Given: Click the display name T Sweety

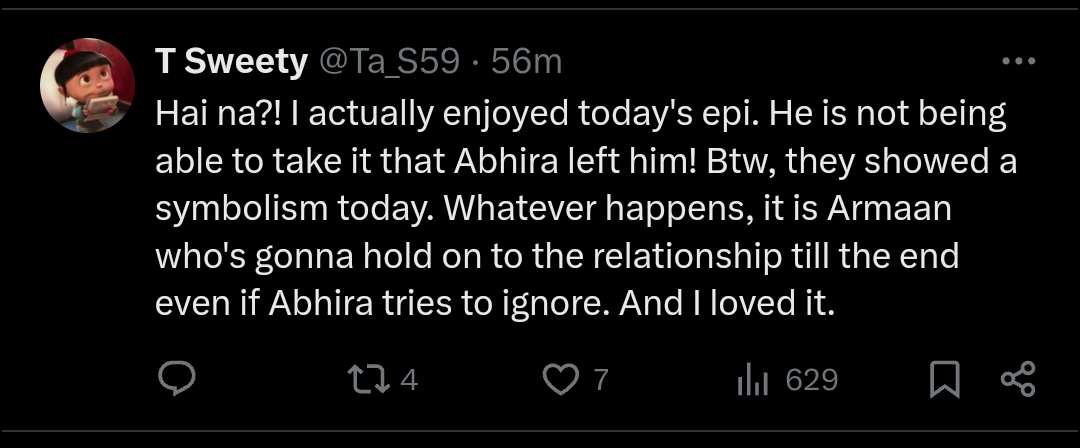Looking at the screenshot, I should 231,62.
